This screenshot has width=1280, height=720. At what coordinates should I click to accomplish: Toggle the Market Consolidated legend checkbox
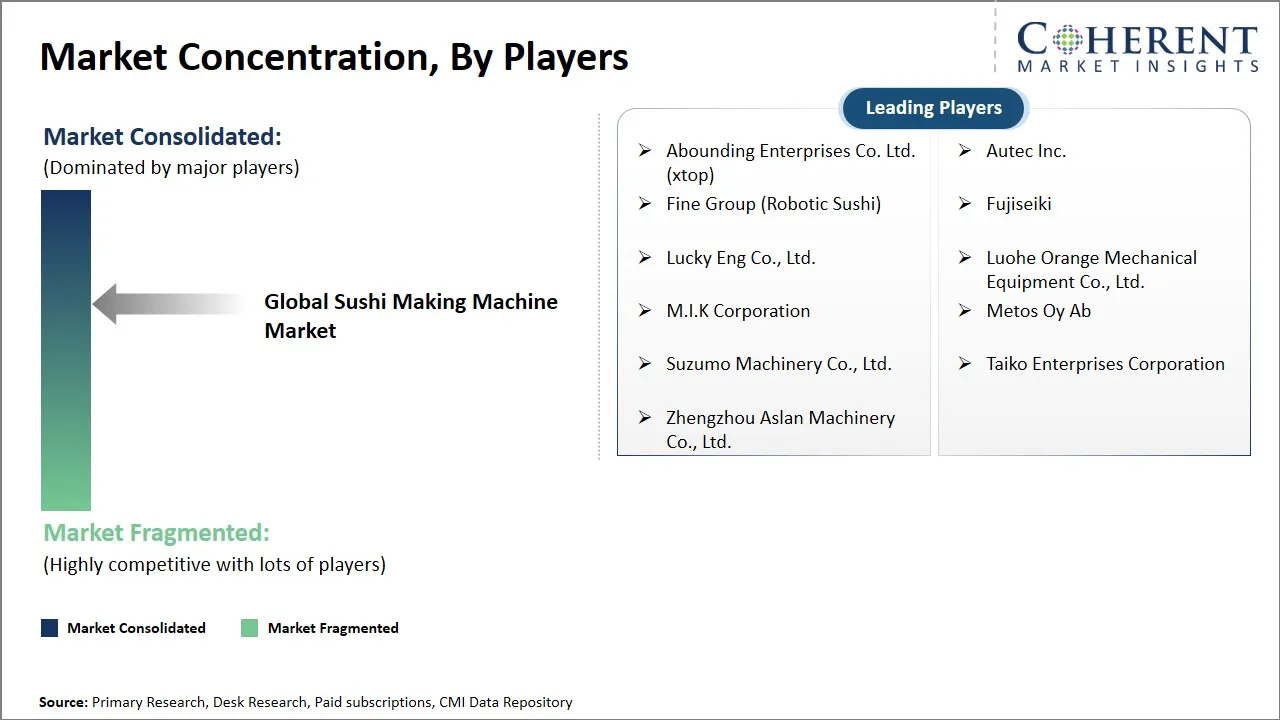click(x=48, y=628)
